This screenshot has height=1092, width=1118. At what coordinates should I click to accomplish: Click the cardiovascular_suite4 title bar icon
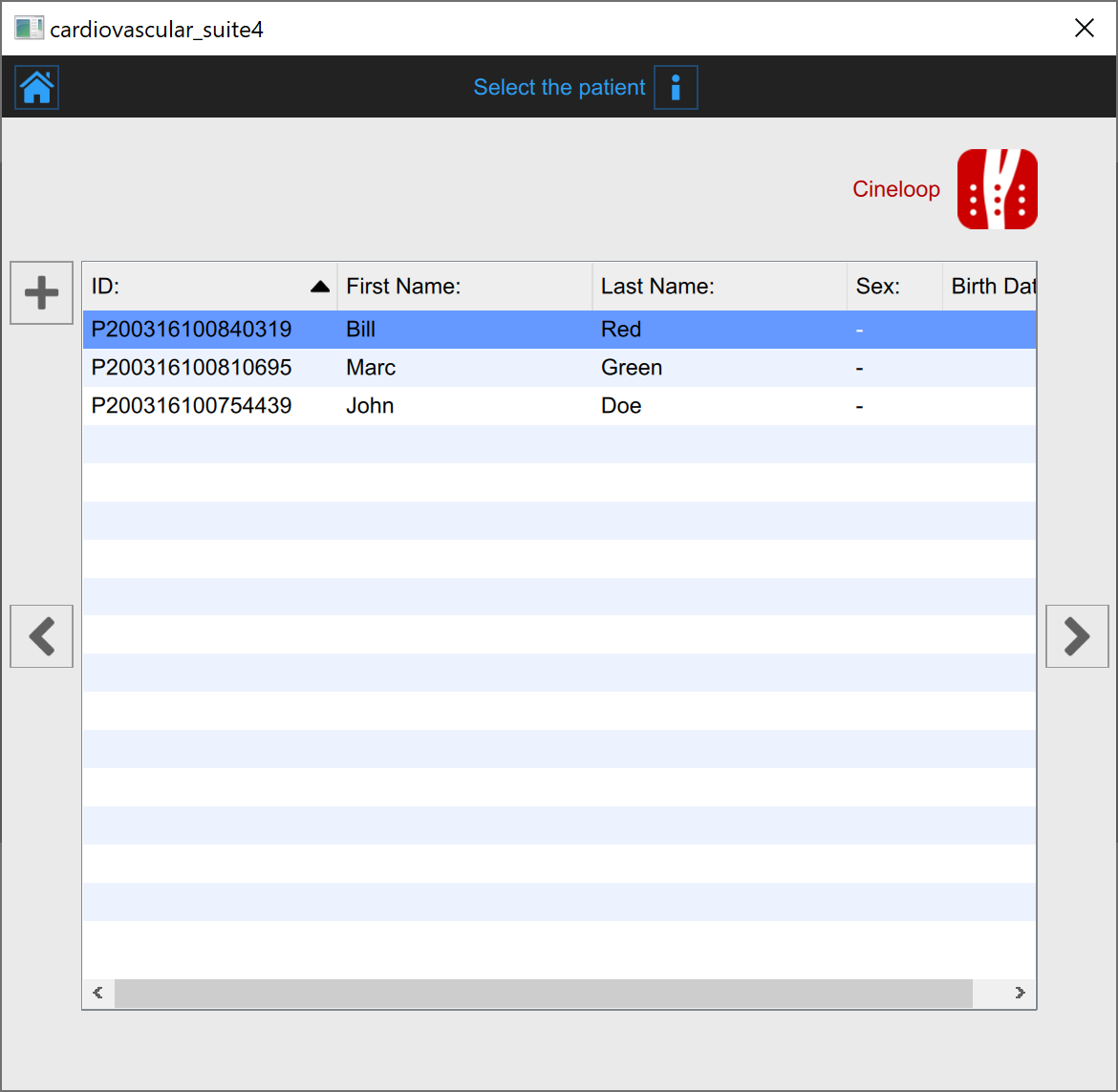tap(29, 29)
